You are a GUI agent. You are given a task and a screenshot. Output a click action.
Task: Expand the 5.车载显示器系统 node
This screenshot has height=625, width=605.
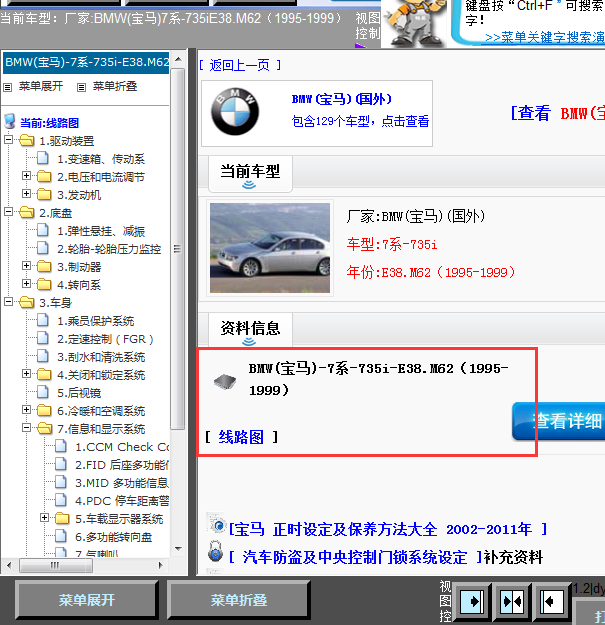44,518
